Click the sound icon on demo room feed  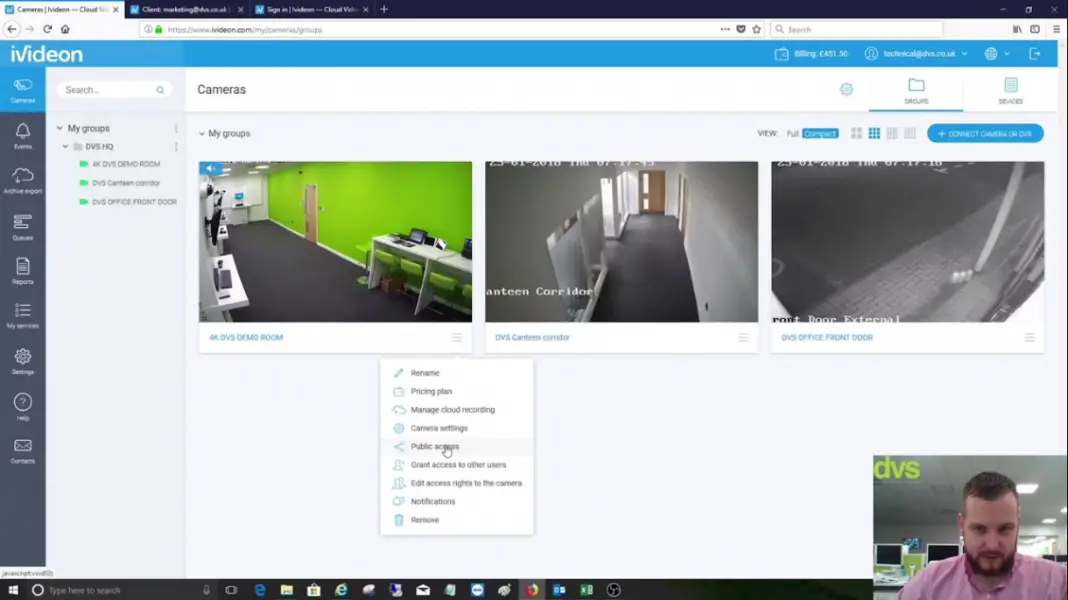click(x=210, y=168)
